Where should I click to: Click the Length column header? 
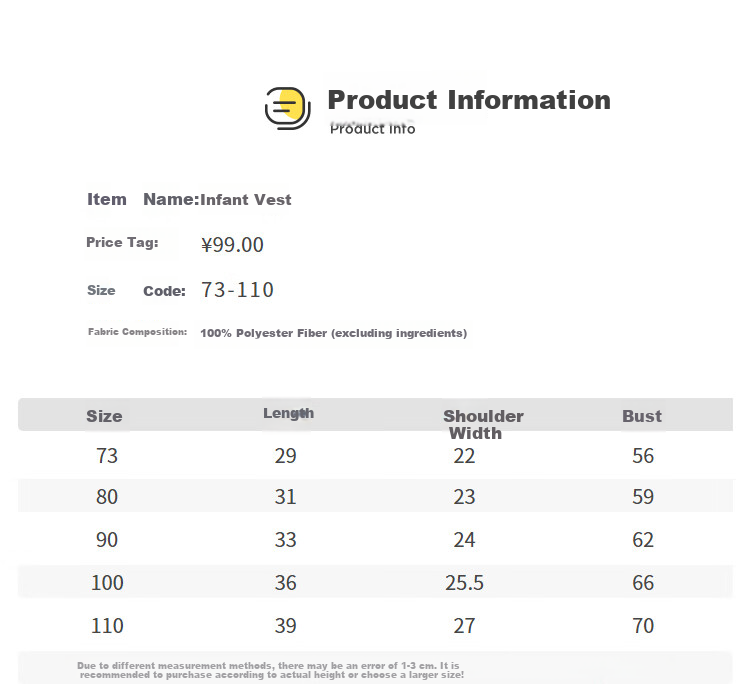pyautogui.click(x=288, y=413)
